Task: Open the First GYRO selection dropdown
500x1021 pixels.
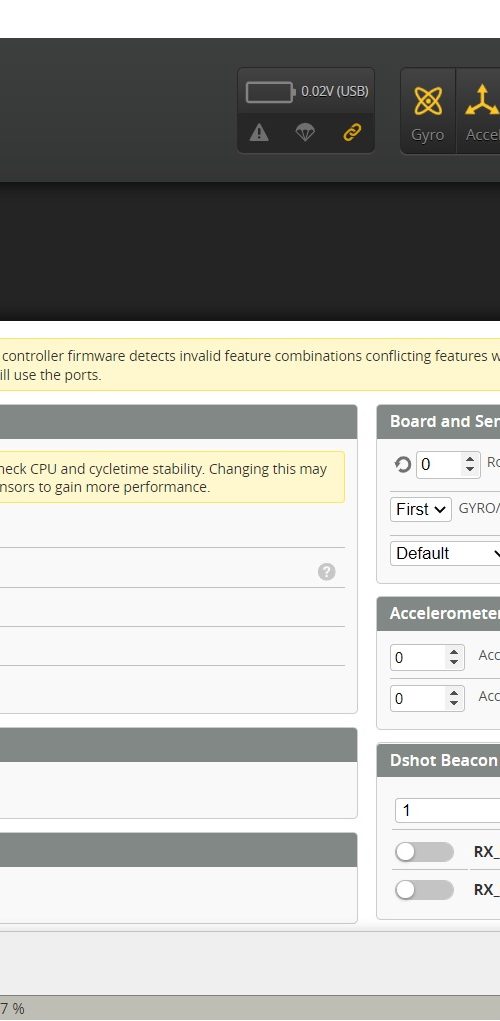Action: coord(421,509)
